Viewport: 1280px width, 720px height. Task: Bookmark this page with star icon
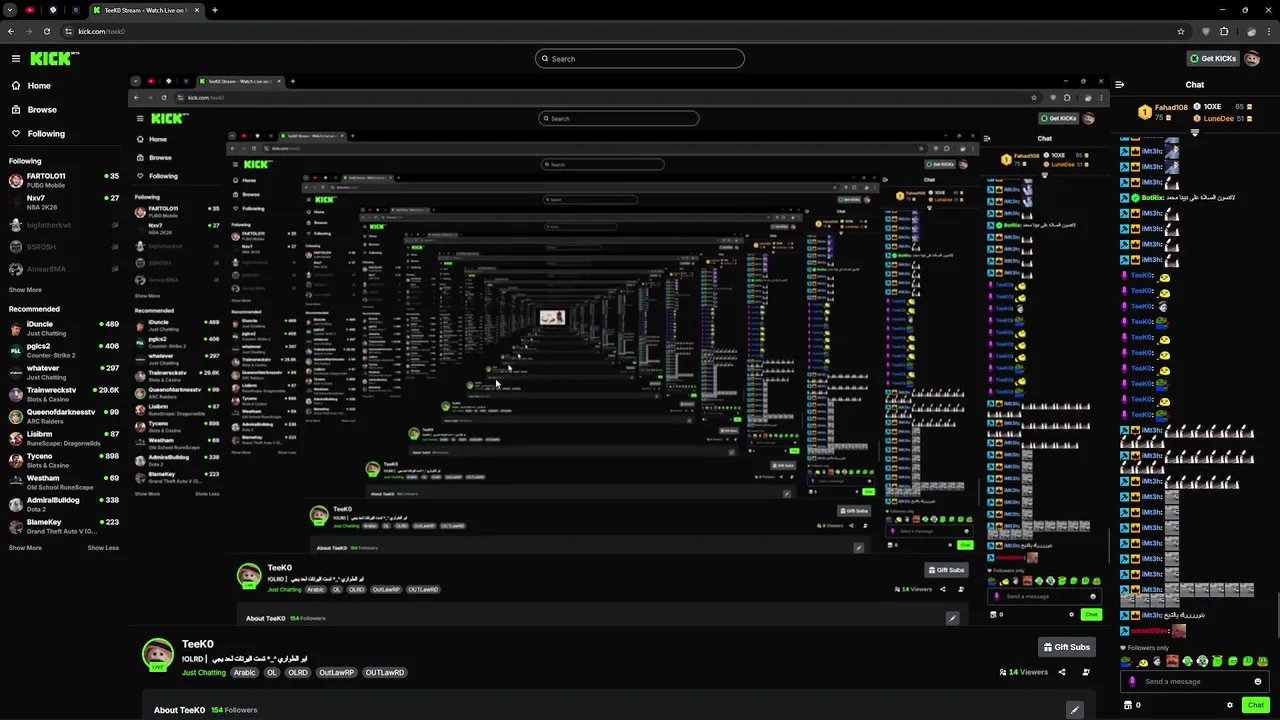point(1180,31)
